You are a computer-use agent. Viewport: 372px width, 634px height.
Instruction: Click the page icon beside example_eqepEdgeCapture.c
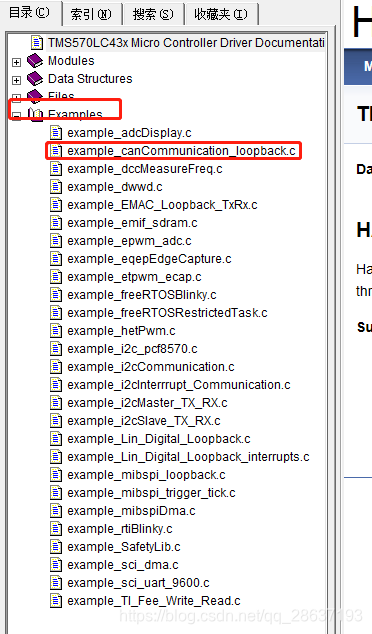pos(56,259)
